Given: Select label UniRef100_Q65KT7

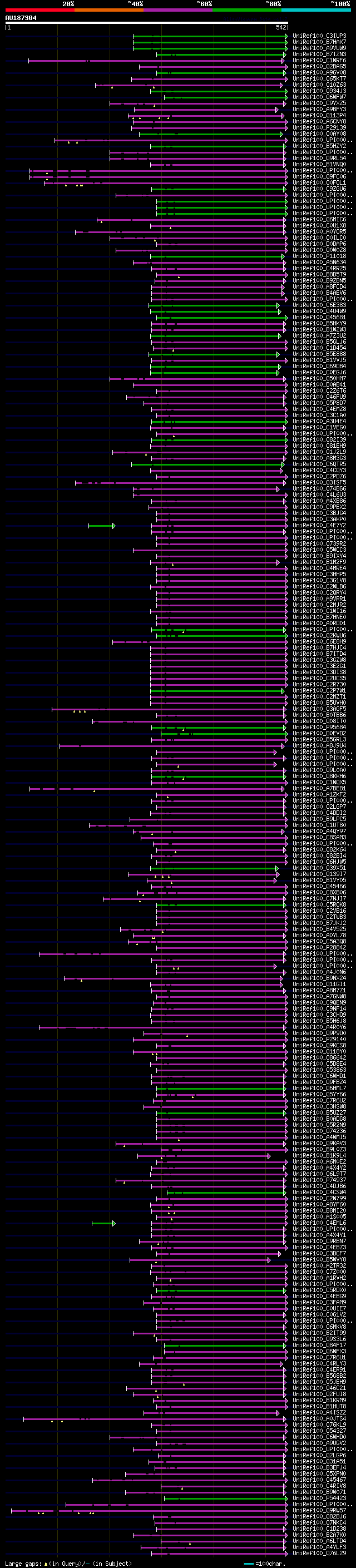Looking at the screenshot, I should click(319, 78).
